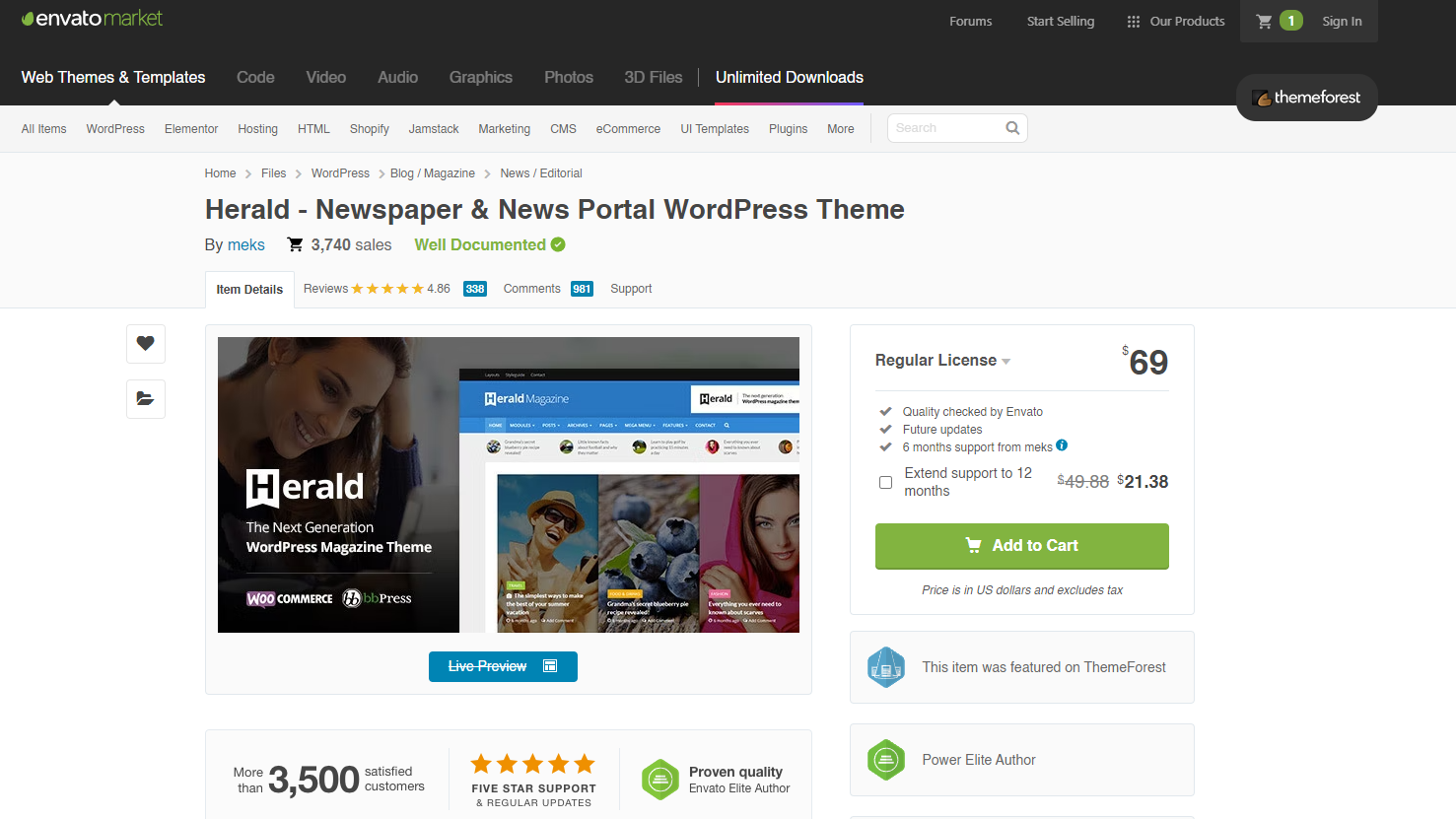Click the Power Elite Author badge icon
The image size is (1456, 819).
click(885, 760)
